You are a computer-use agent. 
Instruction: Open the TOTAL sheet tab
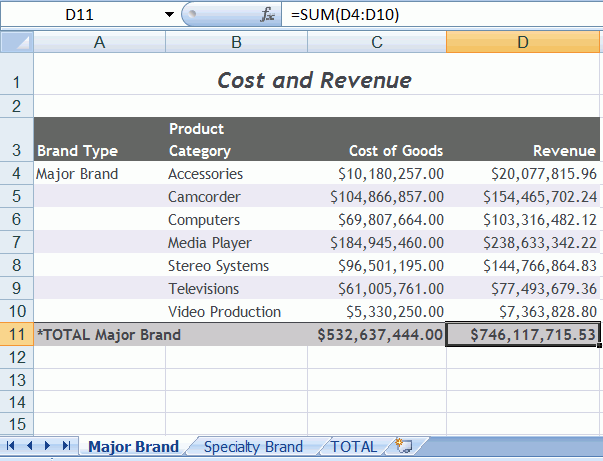(x=354, y=447)
